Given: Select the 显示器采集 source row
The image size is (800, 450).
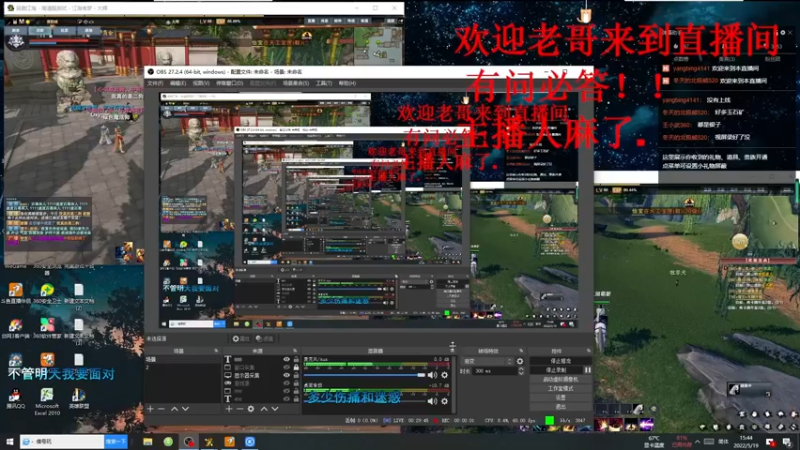Looking at the screenshot, I should pyautogui.click(x=261, y=375).
